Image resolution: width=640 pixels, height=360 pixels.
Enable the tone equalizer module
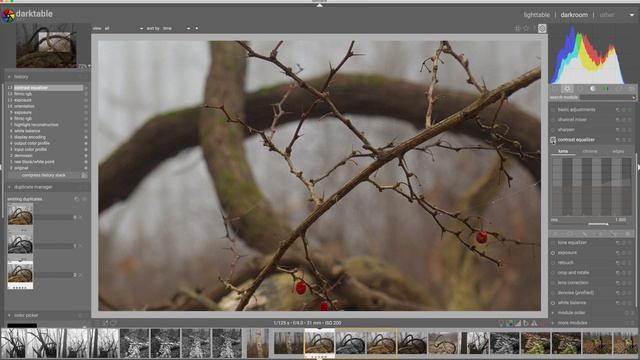click(x=553, y=243)
